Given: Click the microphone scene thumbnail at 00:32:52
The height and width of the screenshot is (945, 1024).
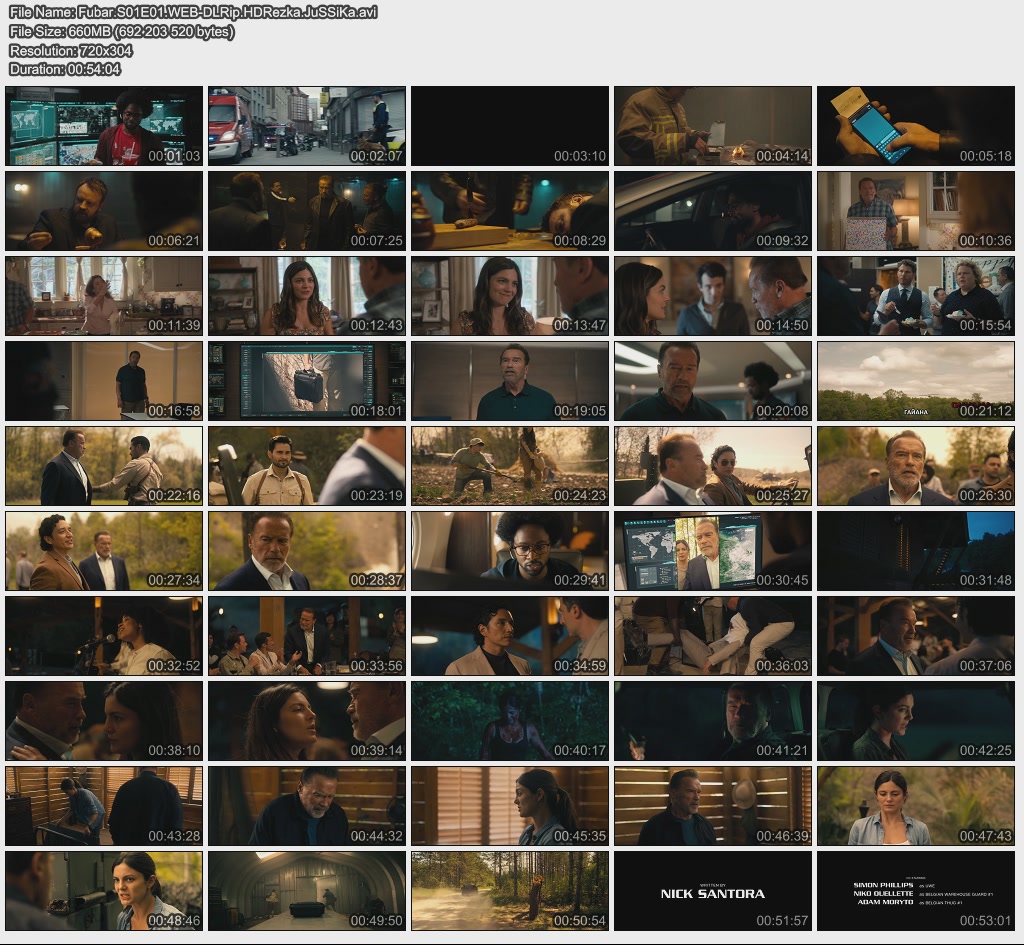Looking at the screenshot, I should (104, 636).
